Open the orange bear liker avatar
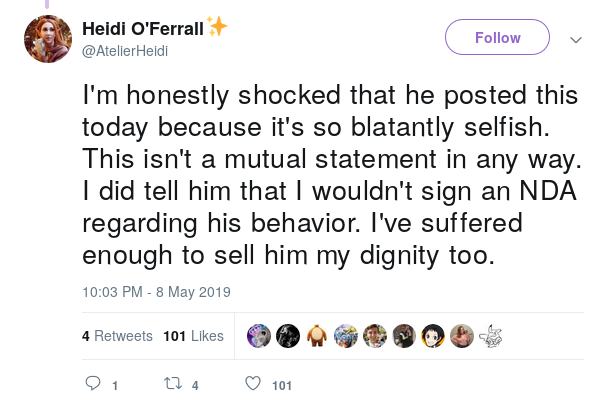Image resolution: width=607 pixels, height=413 pixels. coord(317,336)
